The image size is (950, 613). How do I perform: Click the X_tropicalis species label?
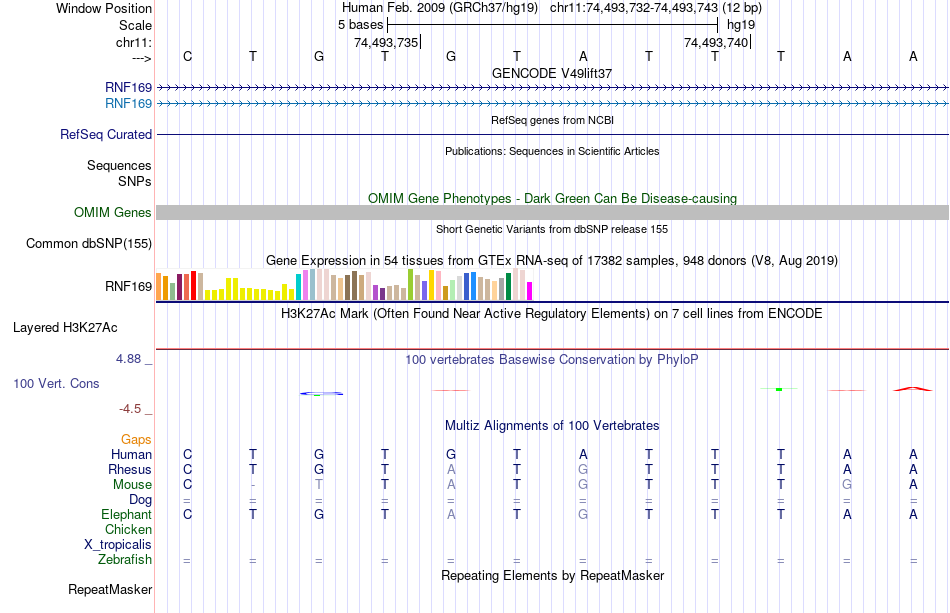(118, 545)
